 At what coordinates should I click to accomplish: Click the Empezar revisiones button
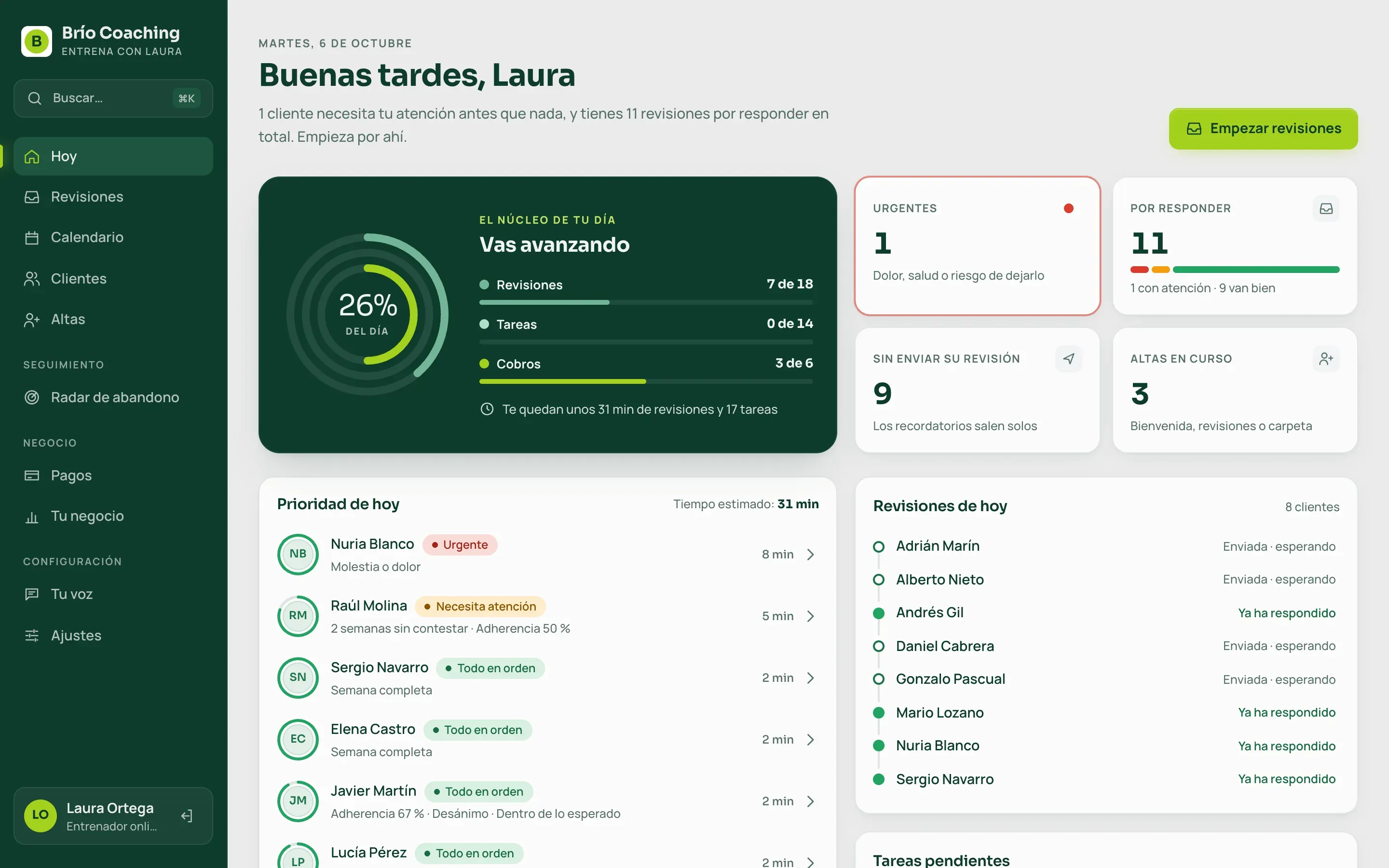click(x=1263, y=129)
